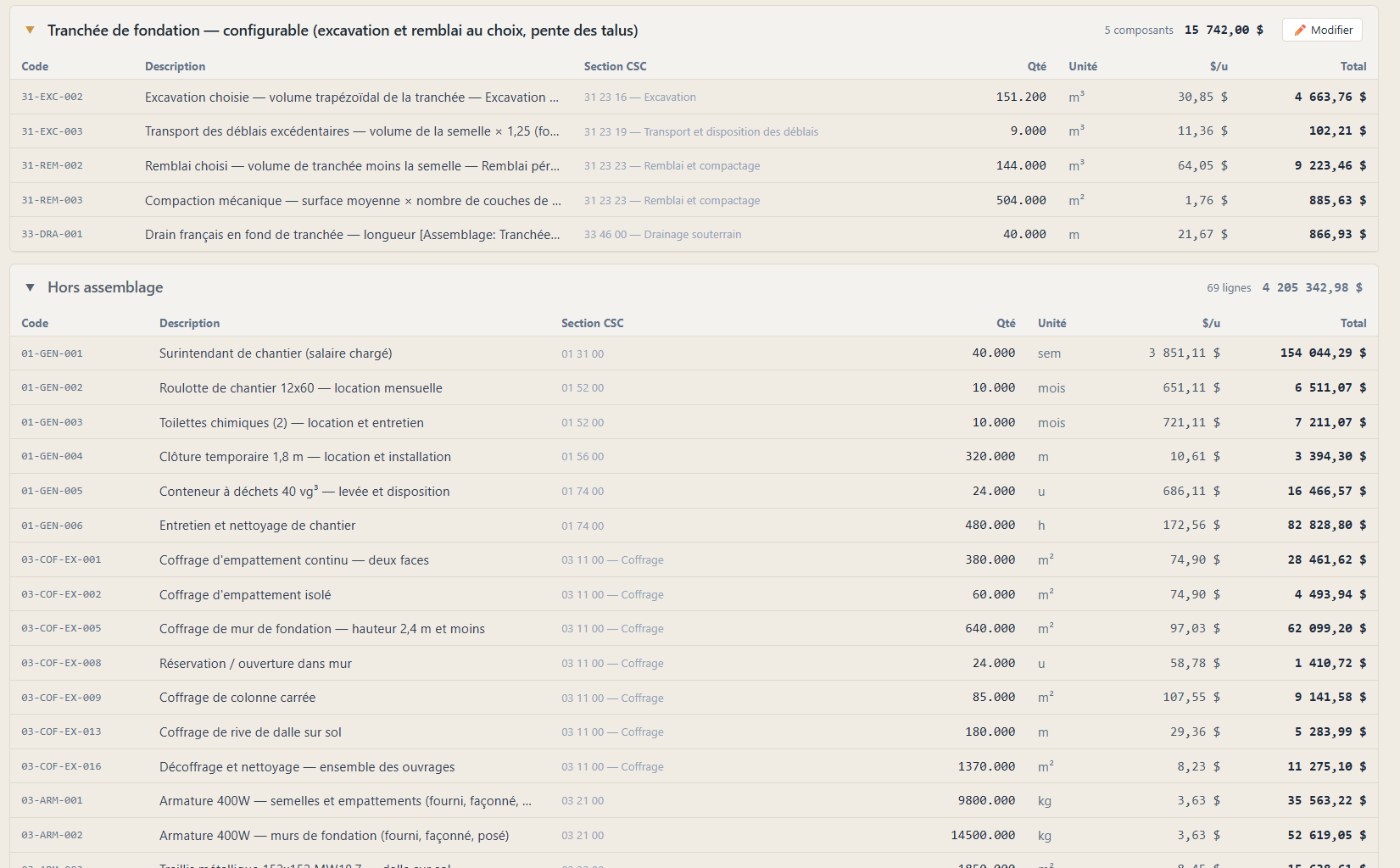
Task: Click total 154 044,29 $
Action: [1322, 353]
